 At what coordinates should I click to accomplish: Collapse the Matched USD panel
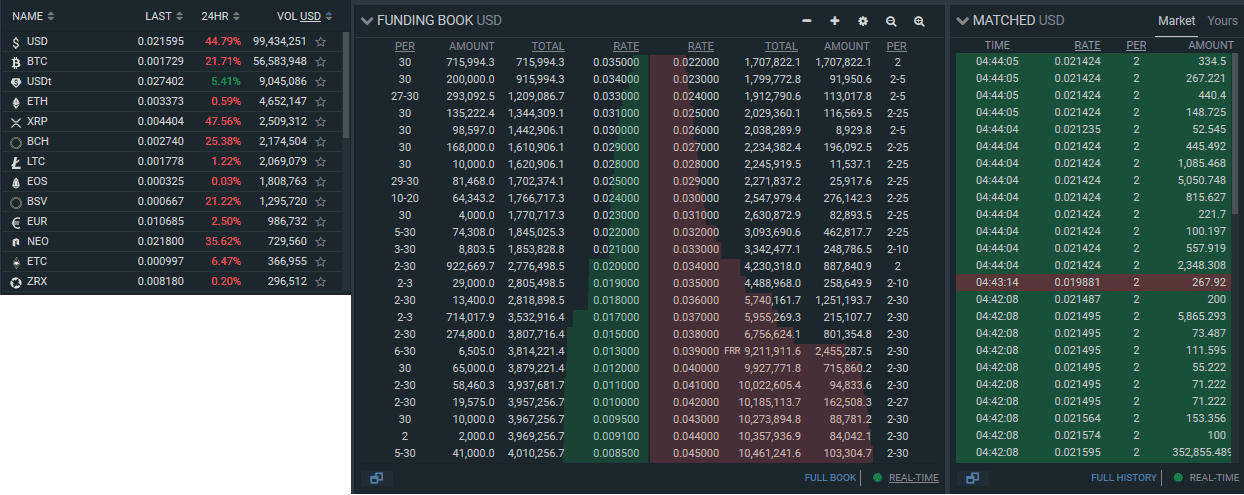coord(963,21)
